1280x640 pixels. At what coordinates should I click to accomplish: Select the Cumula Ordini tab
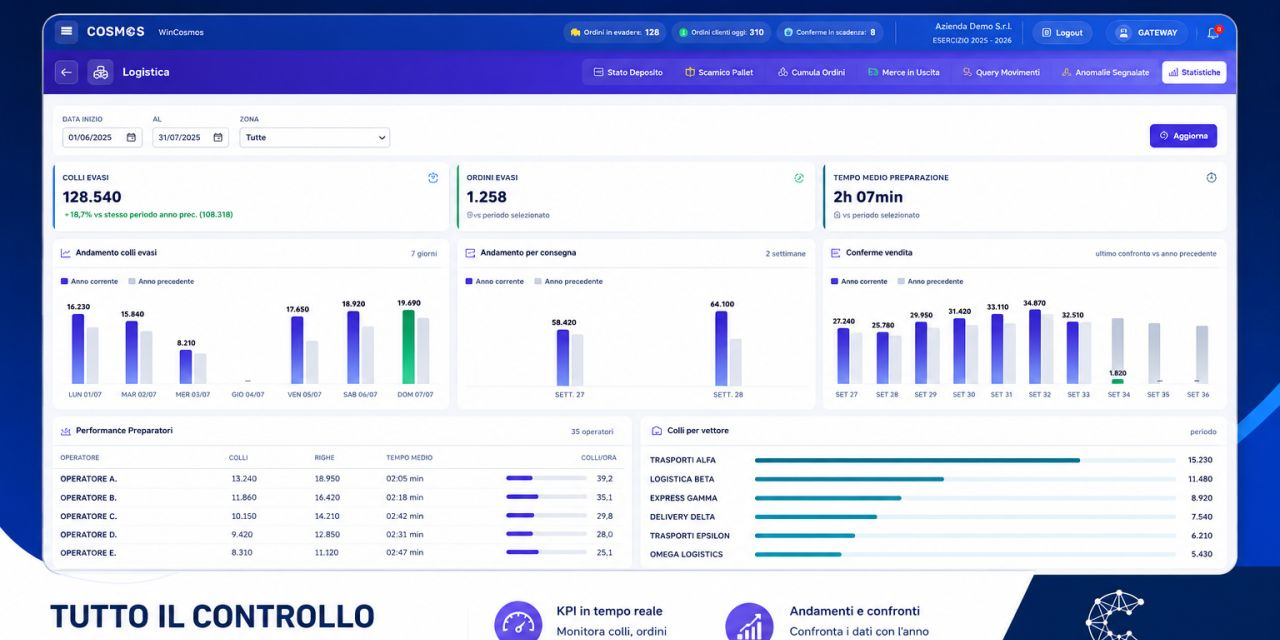[811, 72]
